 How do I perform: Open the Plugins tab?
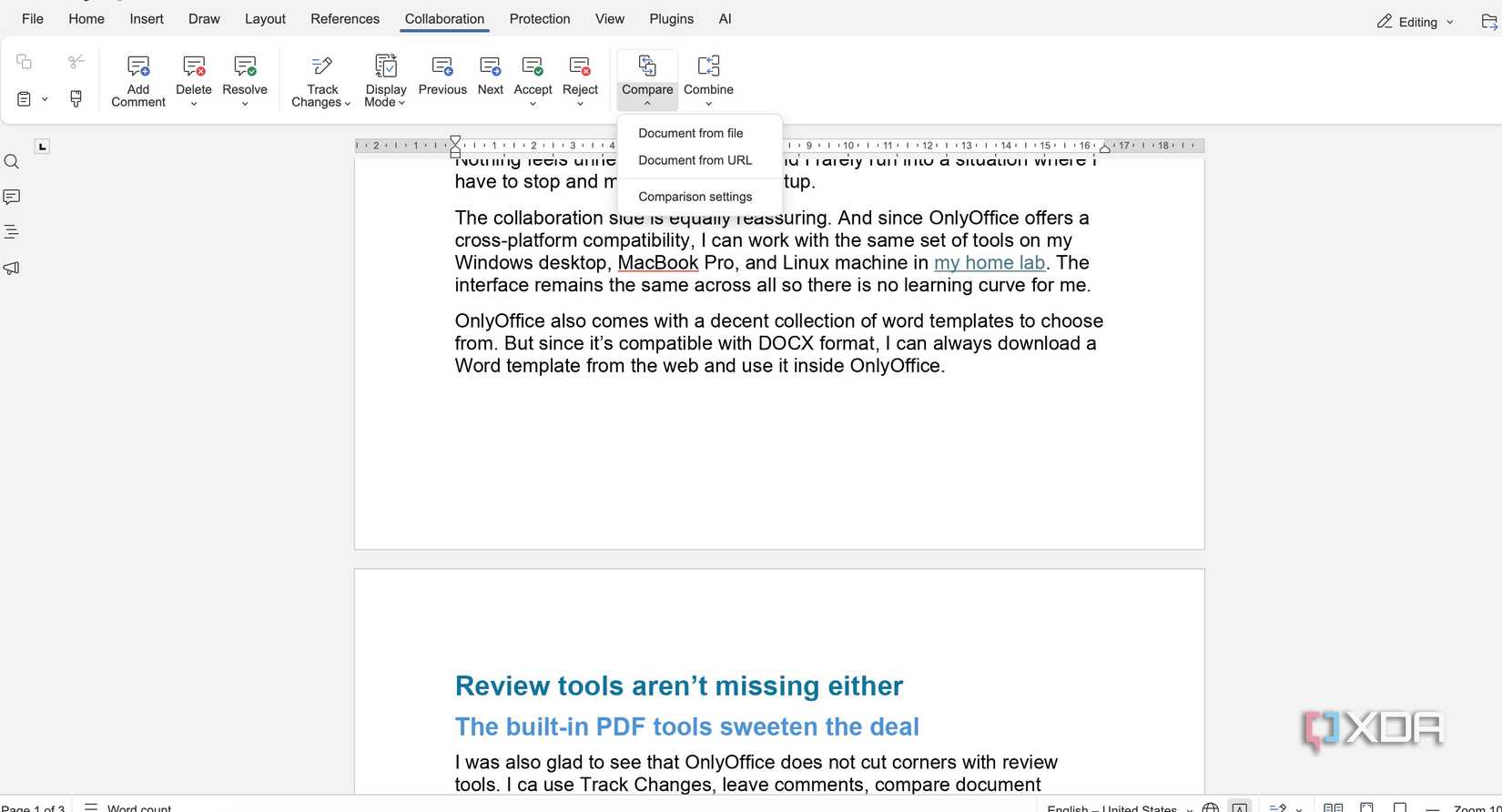pyautogui.click(x=672, y=19)
